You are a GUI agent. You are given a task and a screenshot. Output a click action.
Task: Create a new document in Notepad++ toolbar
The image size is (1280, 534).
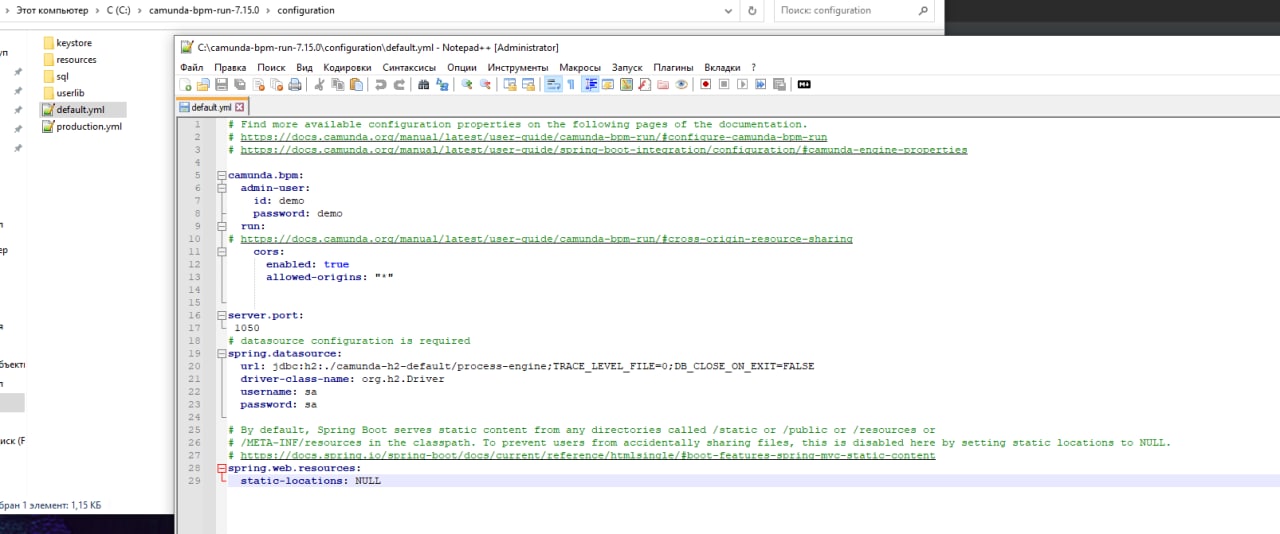point(185,85)
